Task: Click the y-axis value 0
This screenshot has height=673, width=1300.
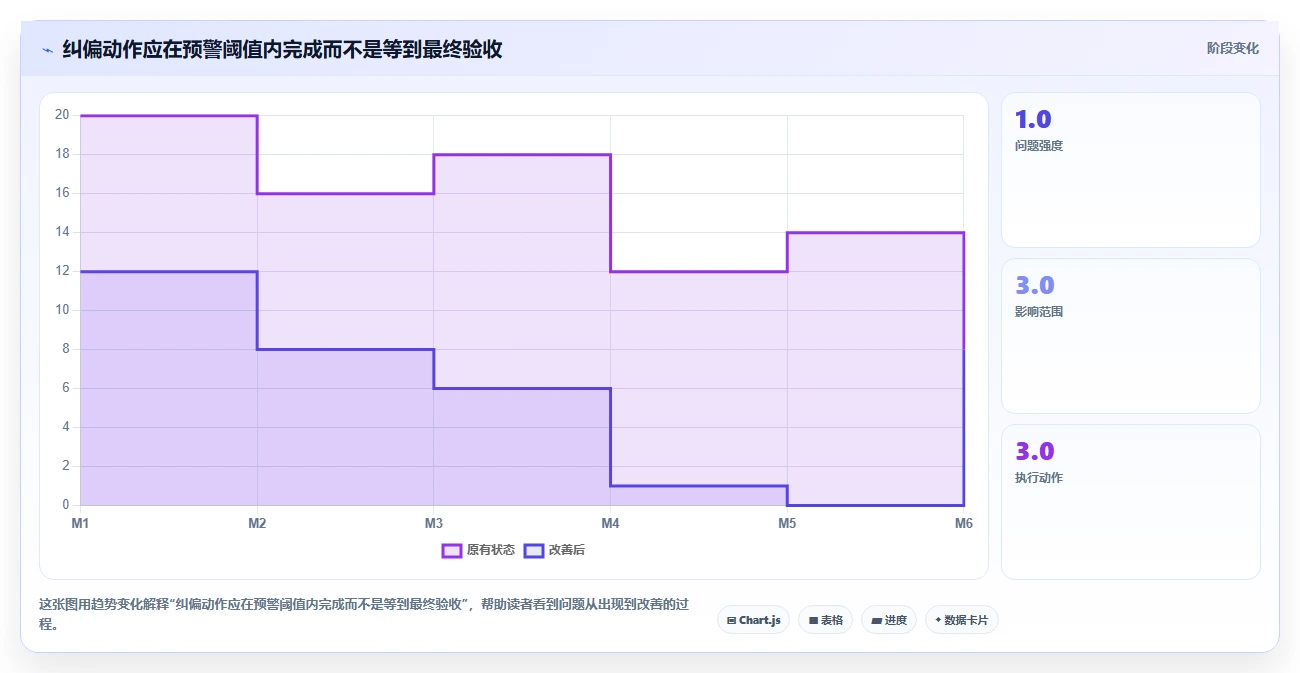Action: tap(65, 505)
